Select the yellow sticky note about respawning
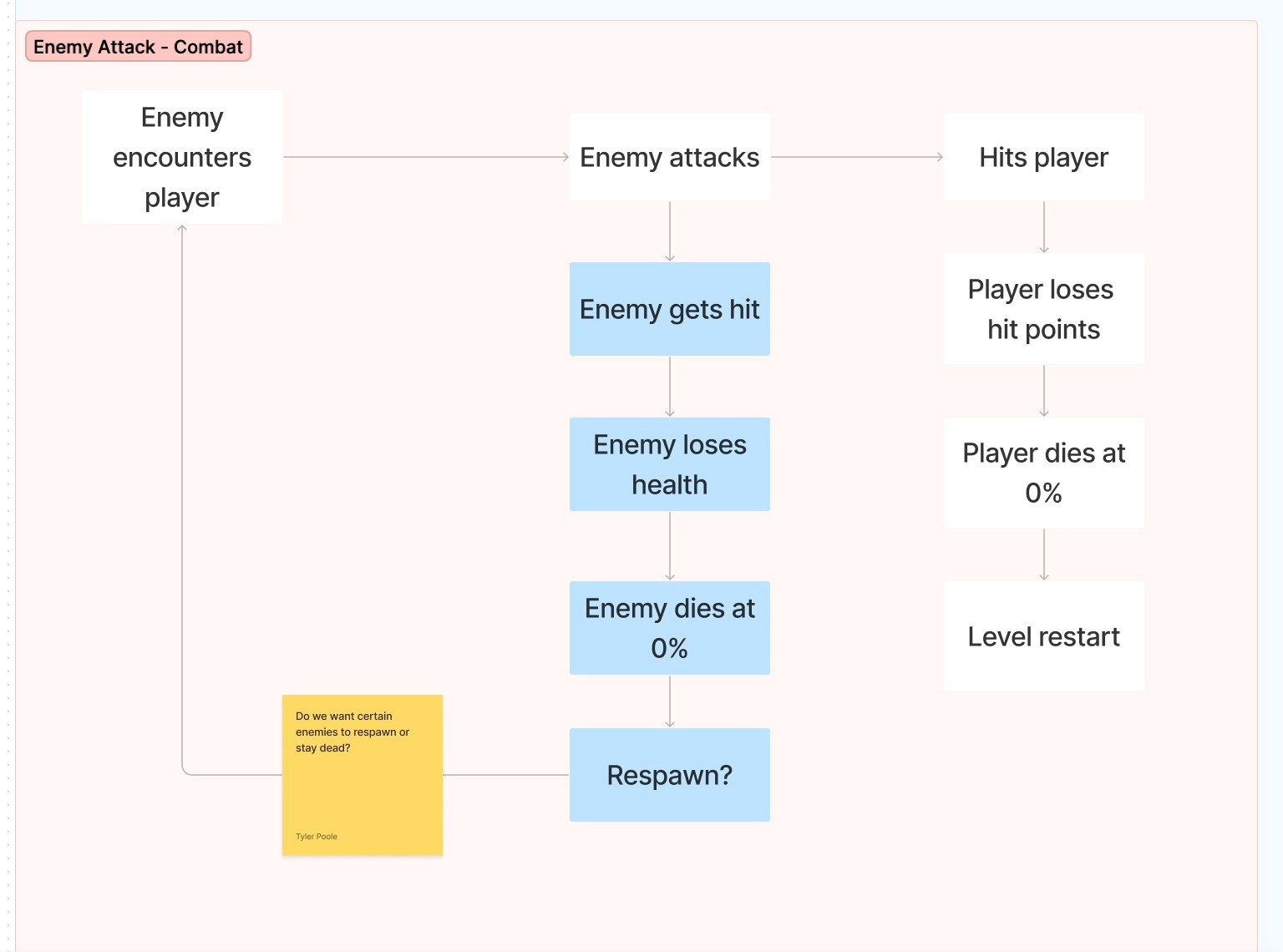Image resolution: width=1283 pixels, height=952 pixels. tap(363, 775)
